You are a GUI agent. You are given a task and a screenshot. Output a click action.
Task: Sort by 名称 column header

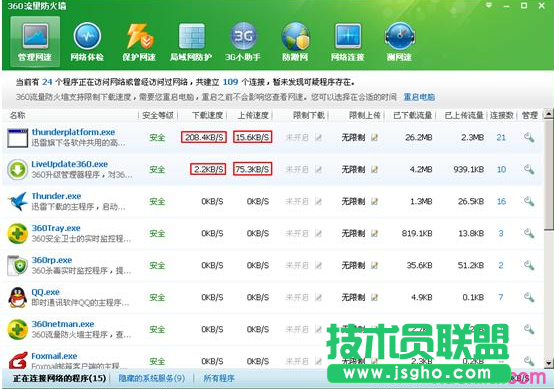[x=18, y=115]
